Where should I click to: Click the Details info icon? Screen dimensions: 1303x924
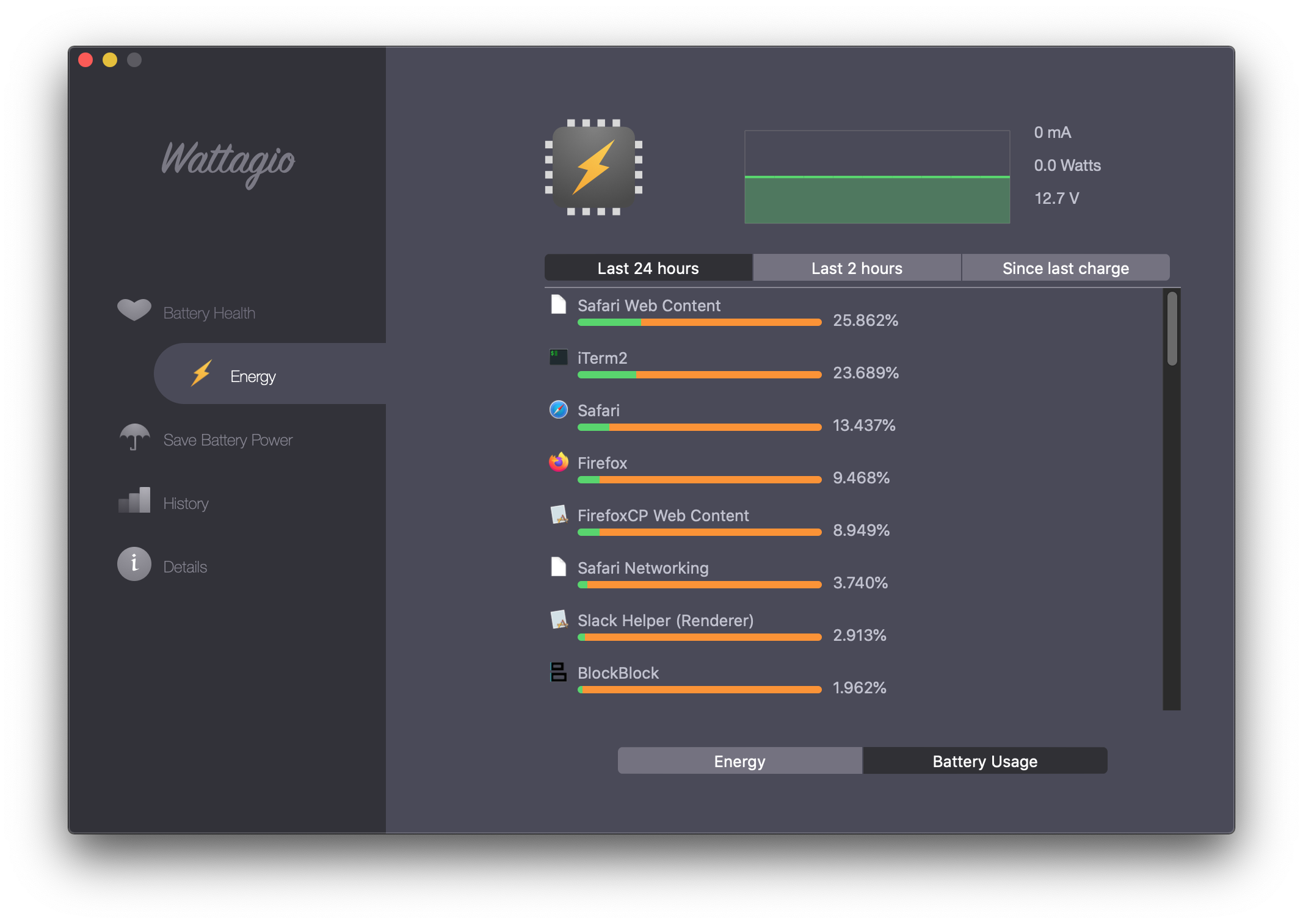(x=134, y=564)
